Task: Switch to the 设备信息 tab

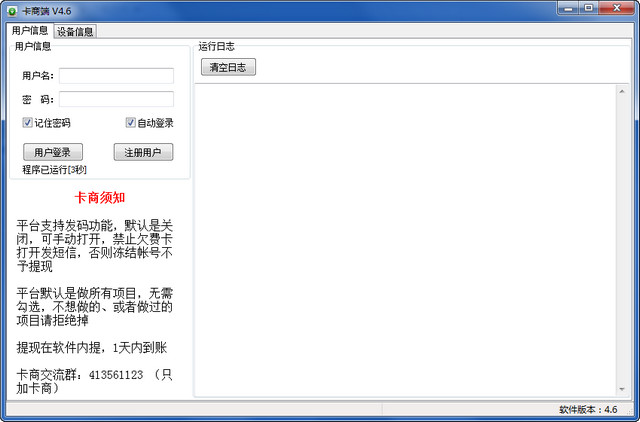Action: pos(75,31)
